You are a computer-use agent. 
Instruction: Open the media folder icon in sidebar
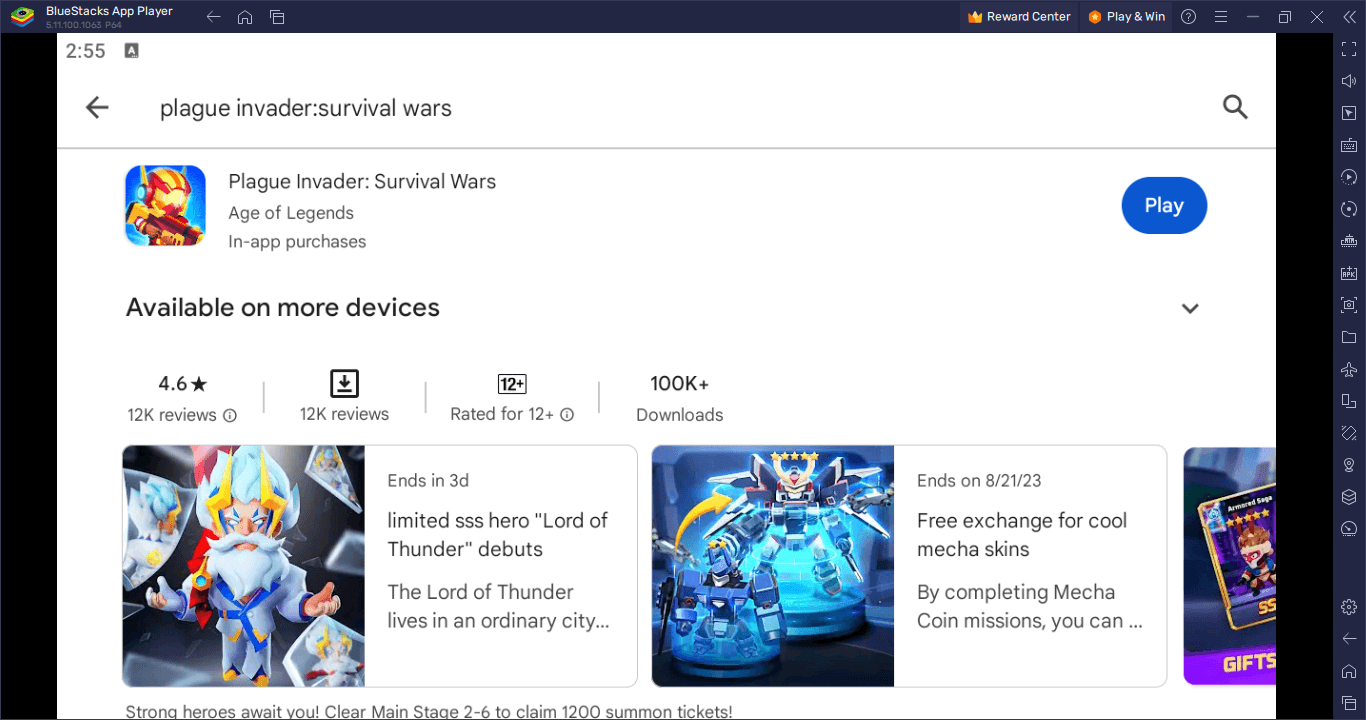click(1349, 337)
